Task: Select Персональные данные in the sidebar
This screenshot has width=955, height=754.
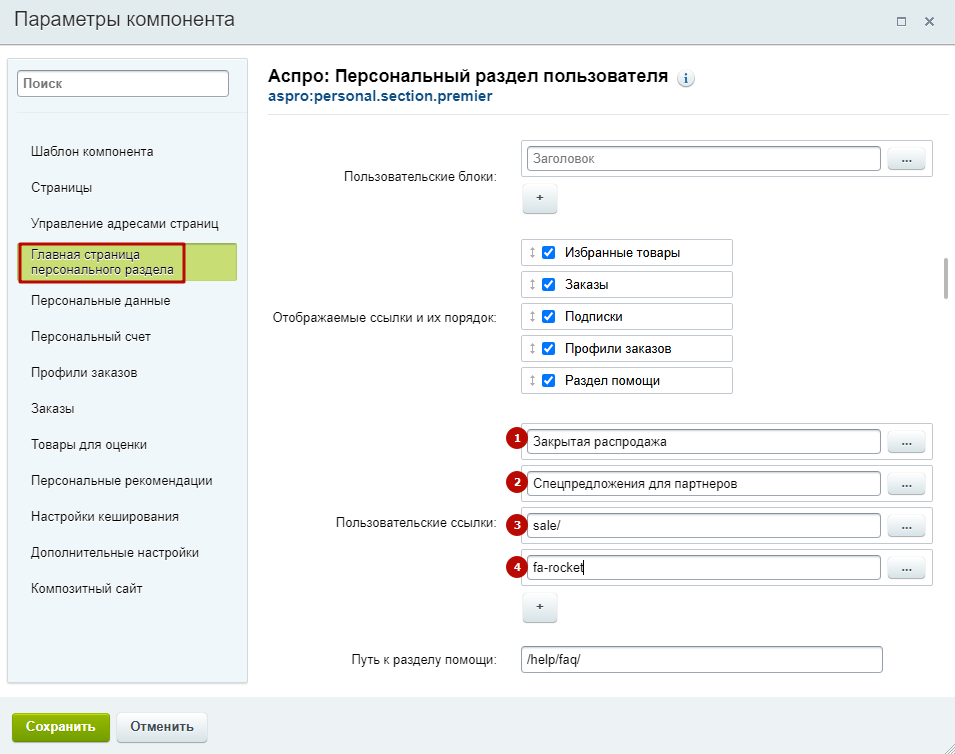Action: coord(100,301)
